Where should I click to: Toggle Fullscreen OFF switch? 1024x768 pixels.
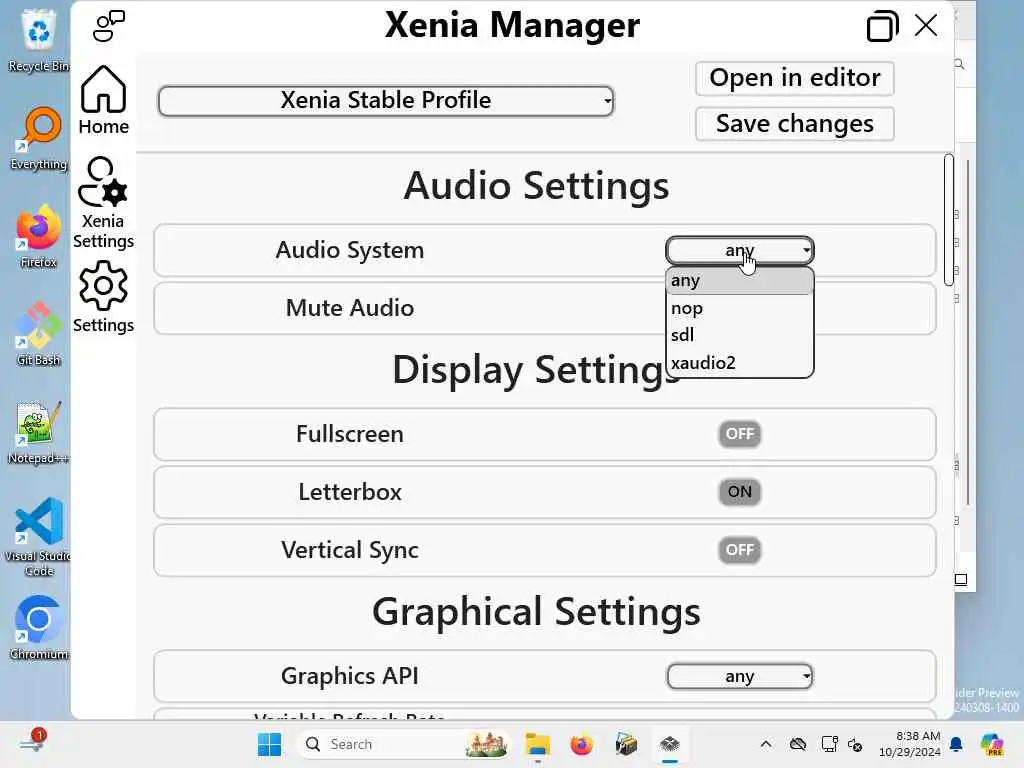(x=739, y=434)
